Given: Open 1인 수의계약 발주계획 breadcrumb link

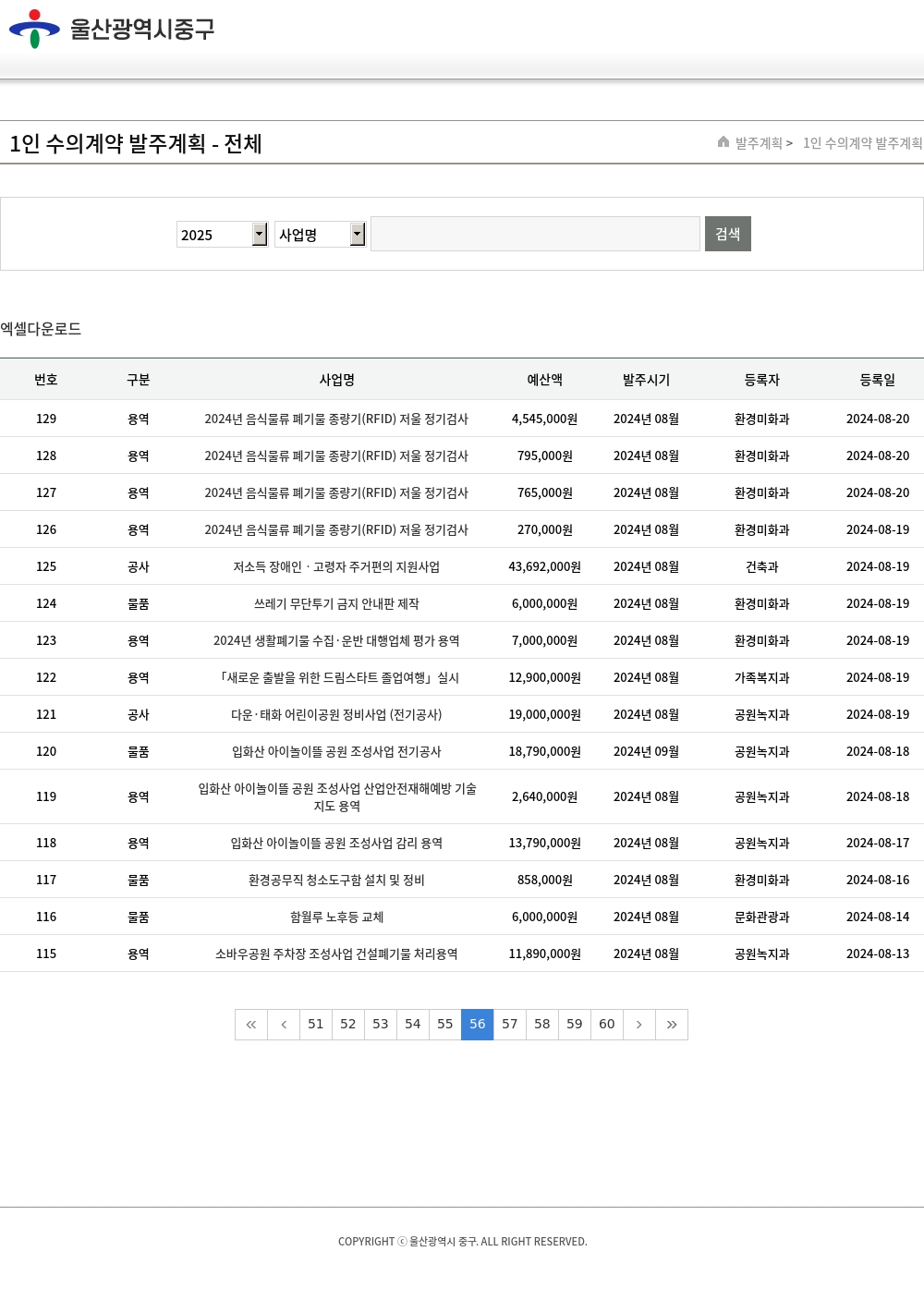Looking at the screenshot, I should pos(863,143).
